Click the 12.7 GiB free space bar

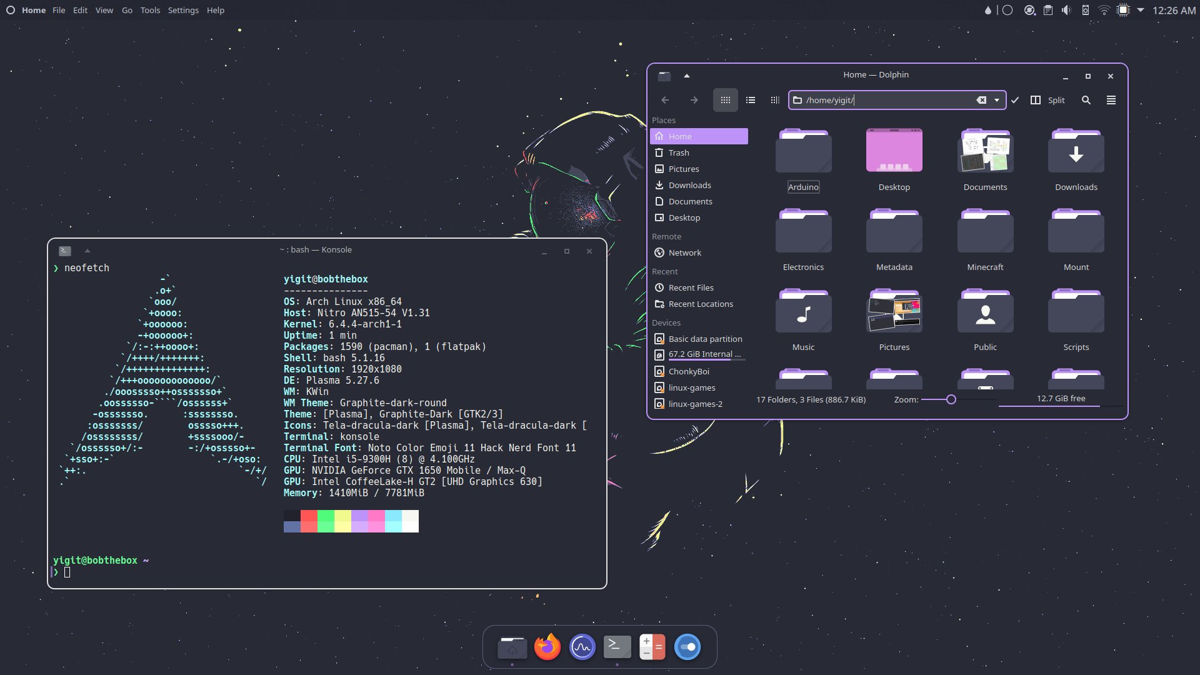pos(1061,399)
